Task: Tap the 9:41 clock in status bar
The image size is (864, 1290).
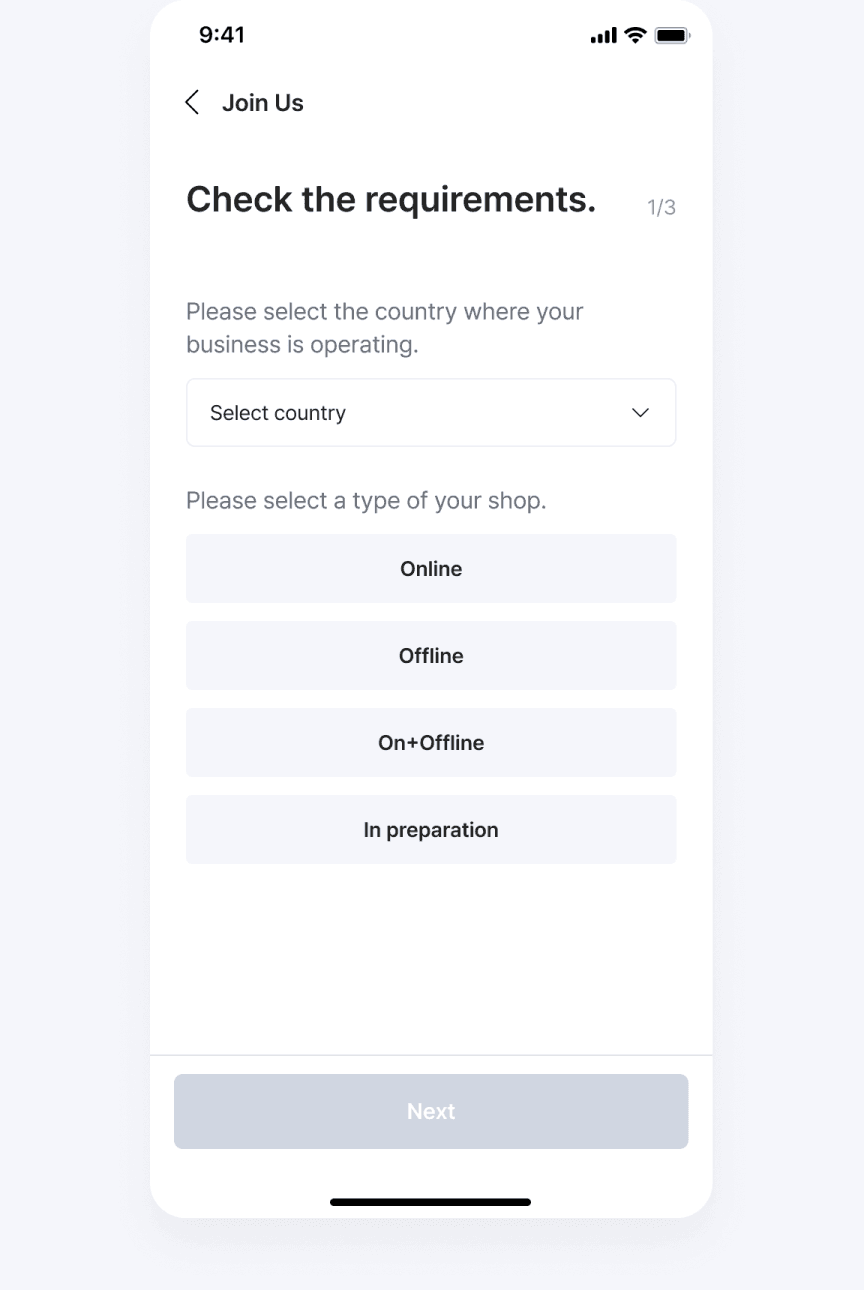Action: 222,35
